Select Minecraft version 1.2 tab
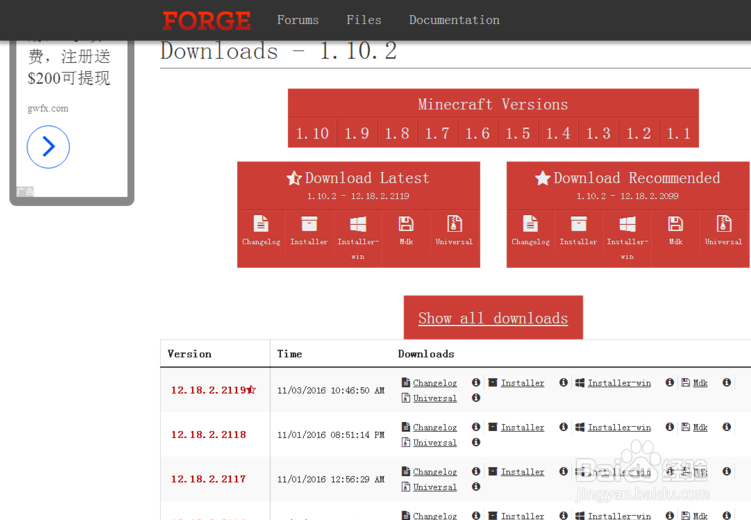The width and height of the screenshot is (751, 520). 638,133
